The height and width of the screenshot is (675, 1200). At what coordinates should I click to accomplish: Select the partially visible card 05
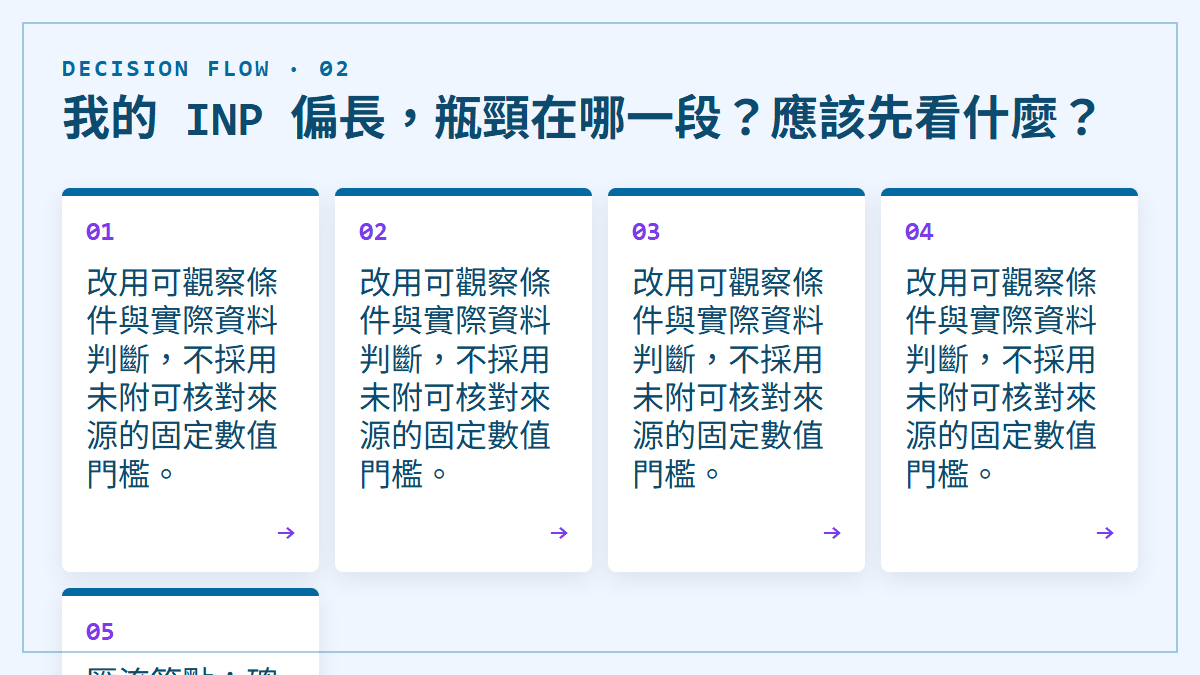coord(190,631)
